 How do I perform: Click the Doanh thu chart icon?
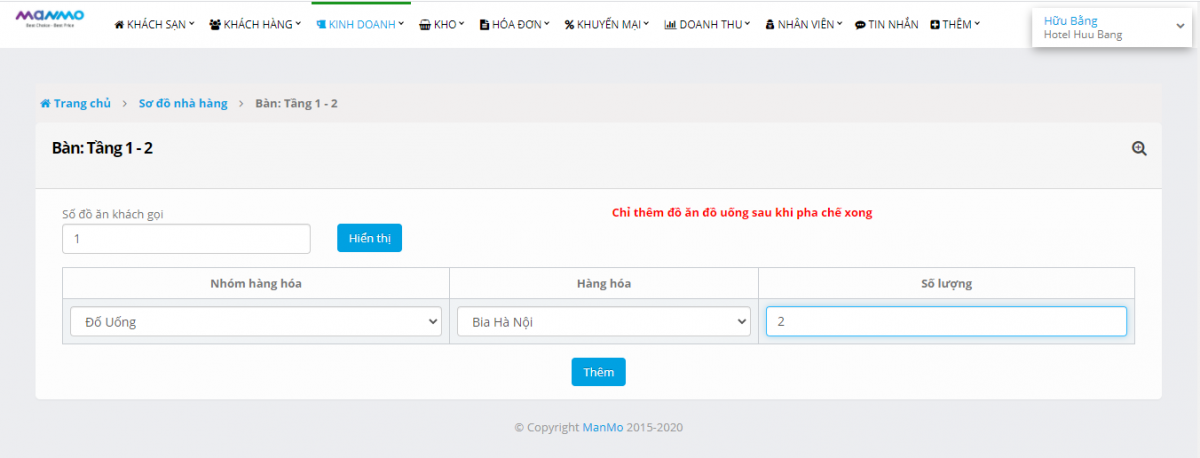670,24
